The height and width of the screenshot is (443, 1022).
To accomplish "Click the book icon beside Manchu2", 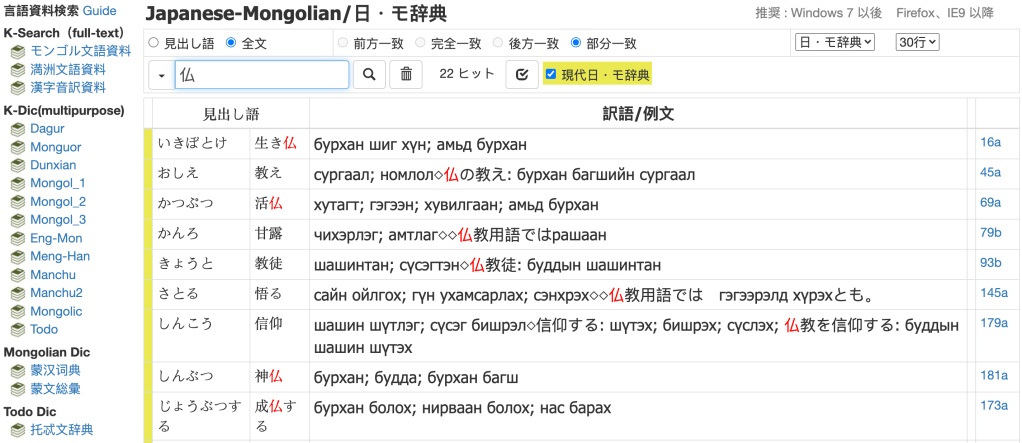I will (17, 293).
